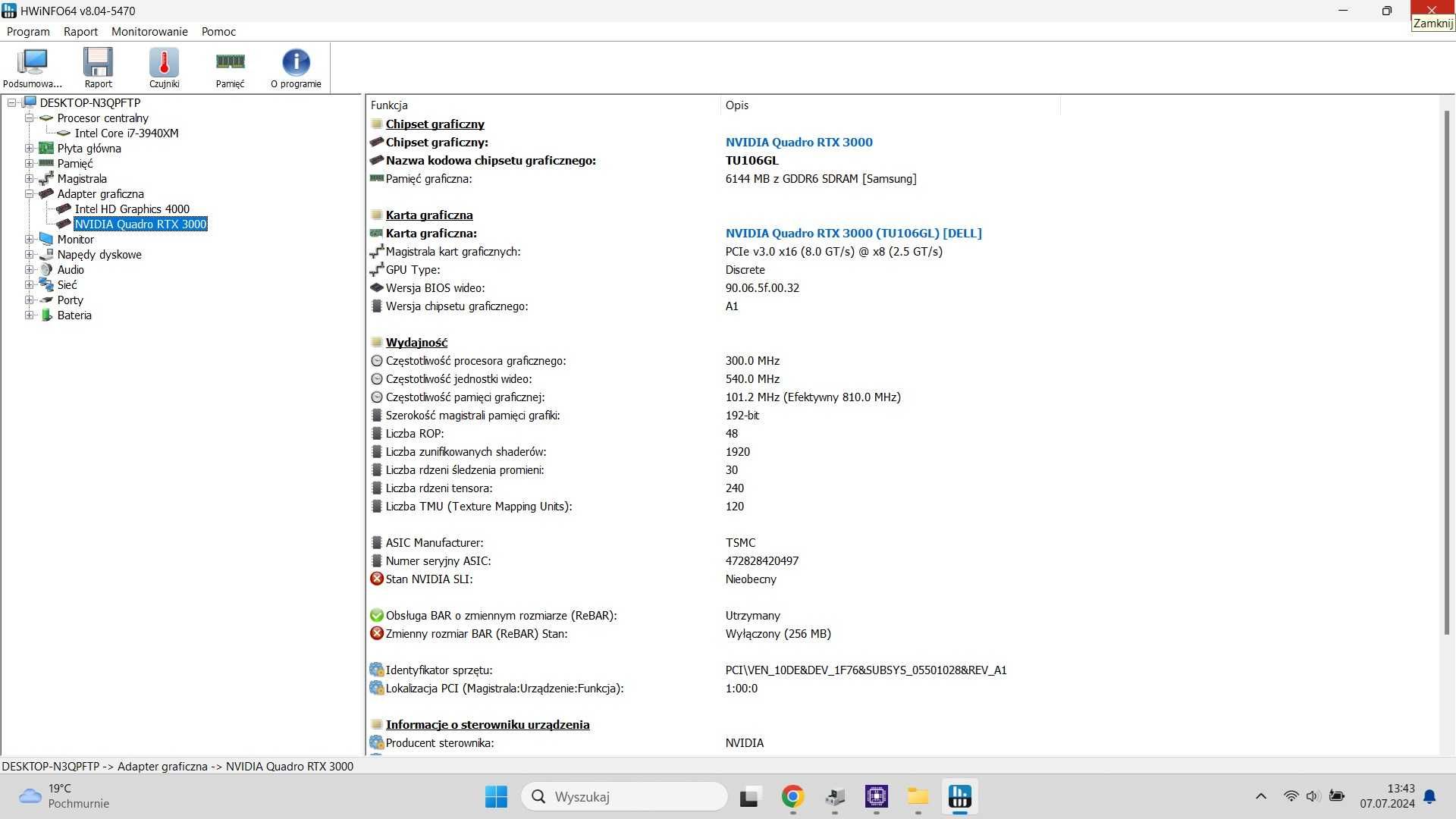The height and width of the screenshot is (819, 1456).
Task: Click the Wyszukaj taskbar search field
Action: (624, 796)
